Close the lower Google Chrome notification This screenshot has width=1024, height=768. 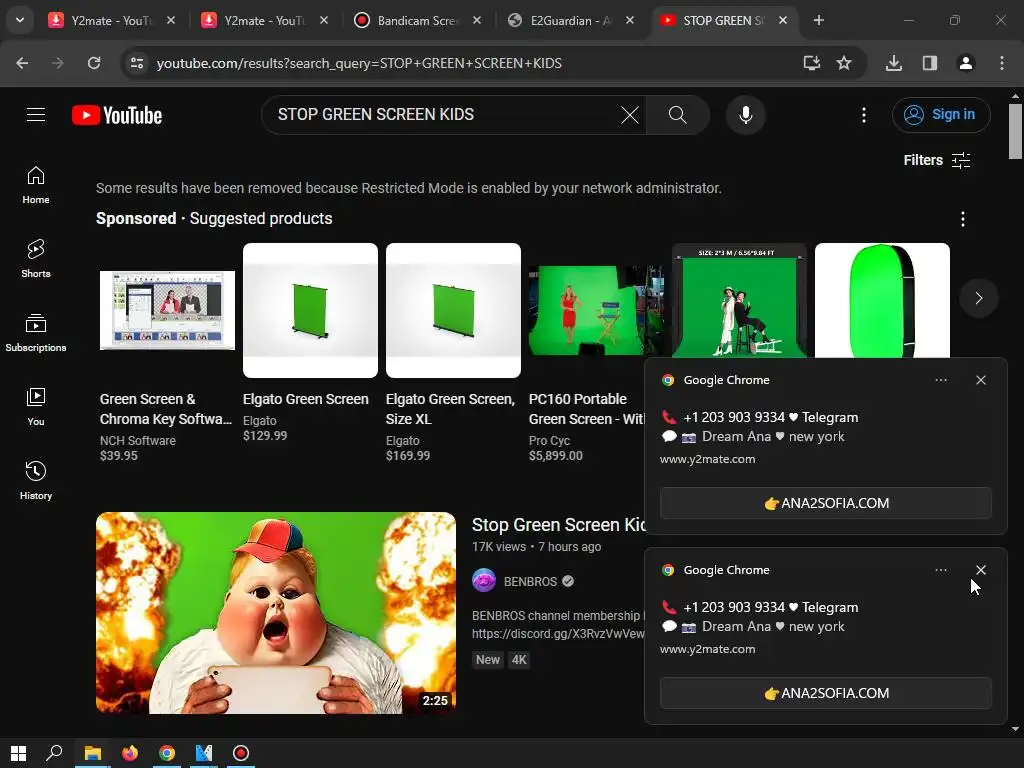pos(981,570)
